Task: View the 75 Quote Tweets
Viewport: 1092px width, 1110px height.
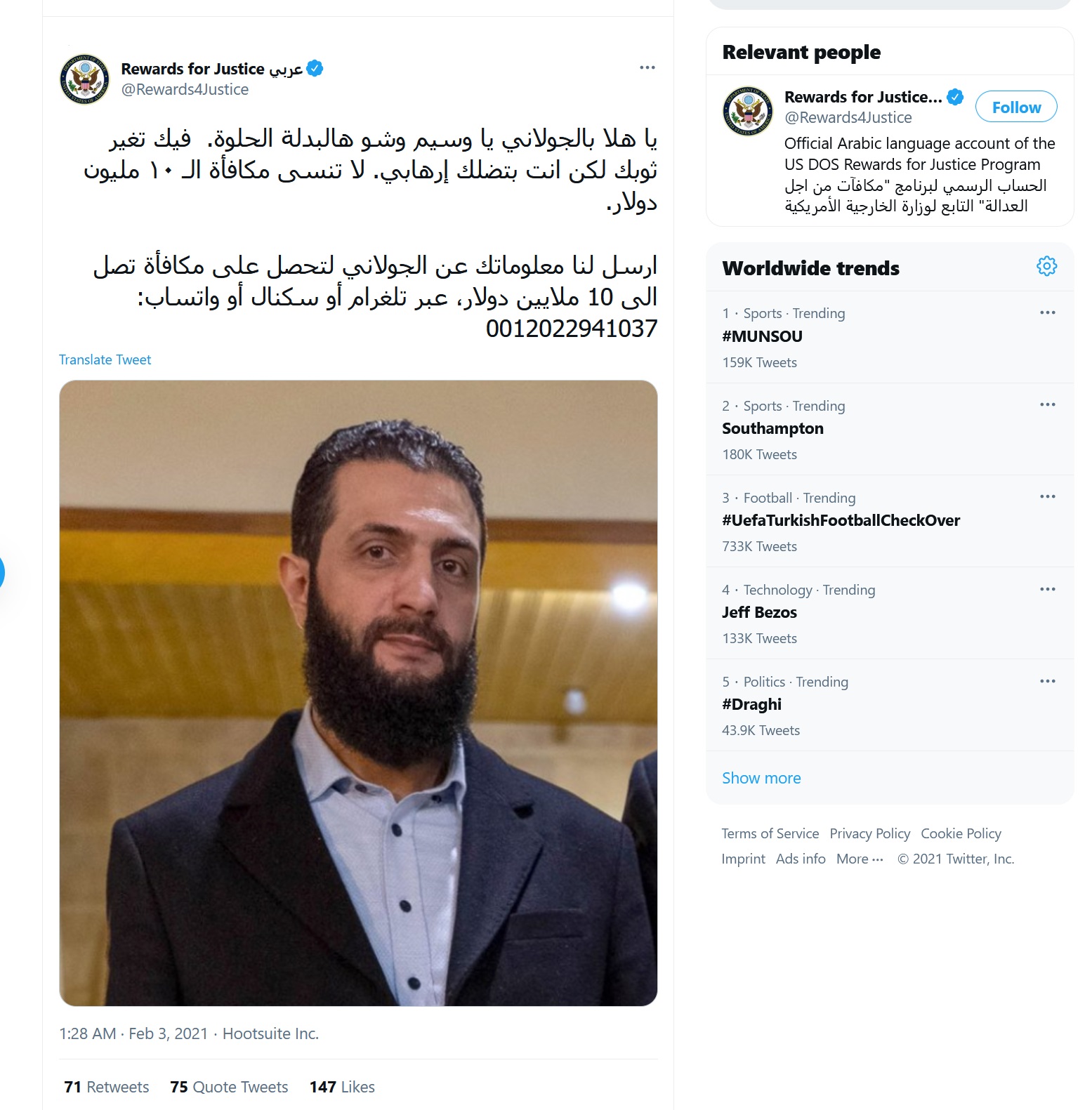Action: pos(229,1087)
